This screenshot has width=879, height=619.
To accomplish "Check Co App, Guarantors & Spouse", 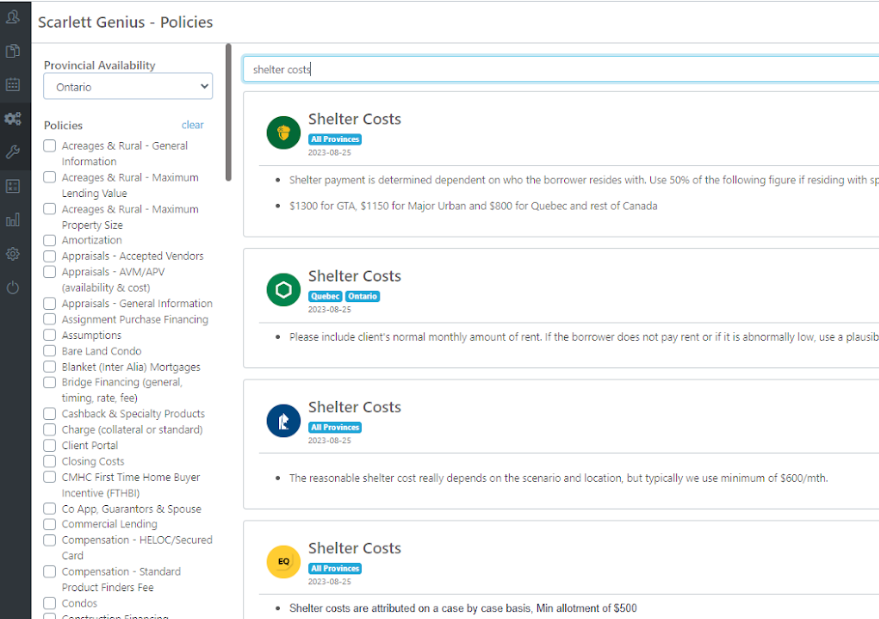I will (x=50, y=509).
